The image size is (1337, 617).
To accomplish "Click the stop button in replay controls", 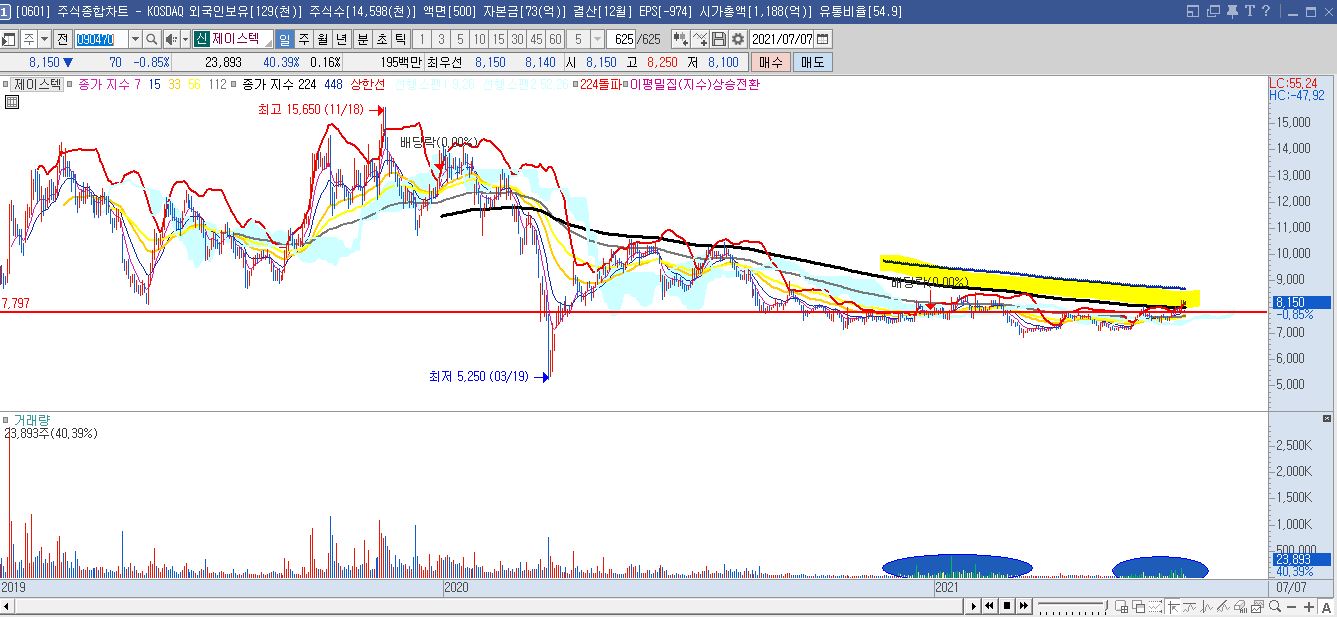I will coord(1006,606).
